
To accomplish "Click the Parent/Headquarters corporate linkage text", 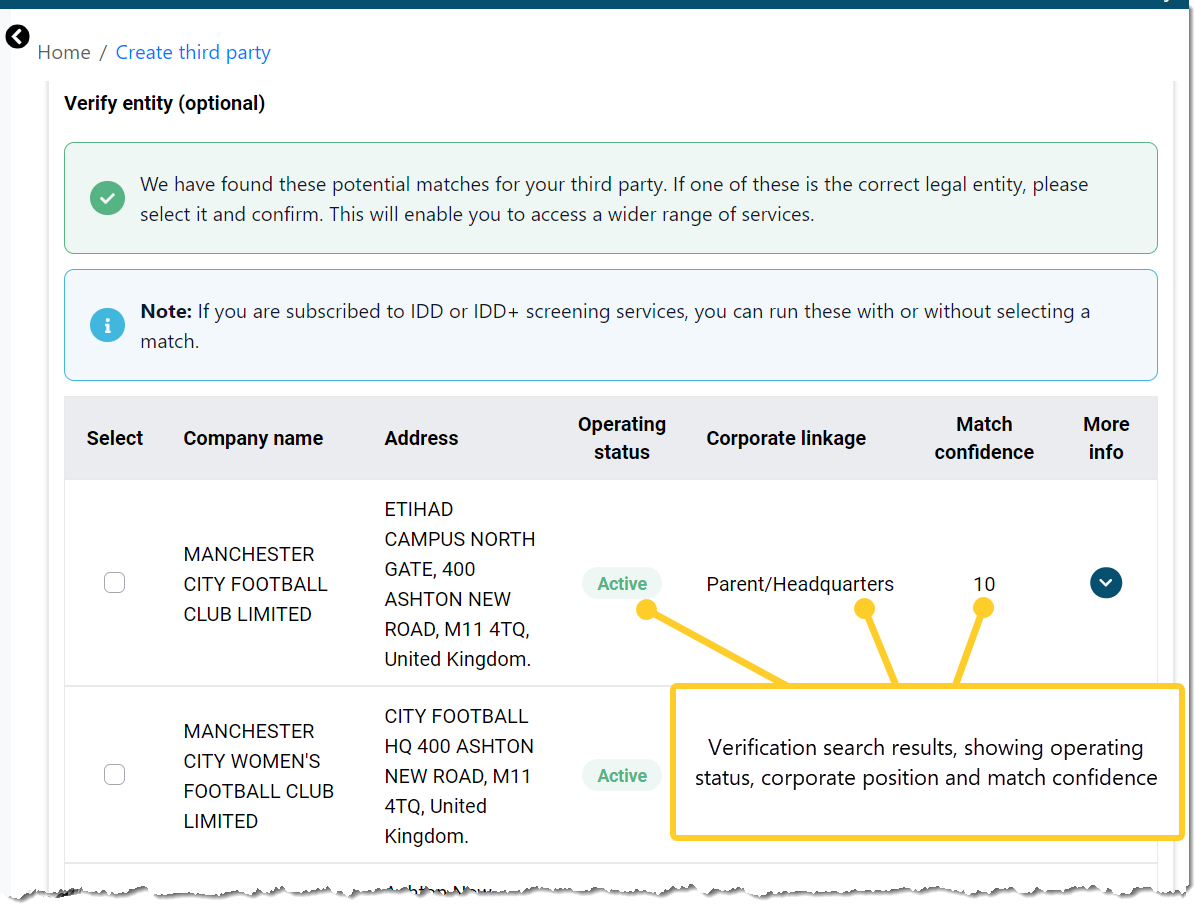I will point(800,583).
